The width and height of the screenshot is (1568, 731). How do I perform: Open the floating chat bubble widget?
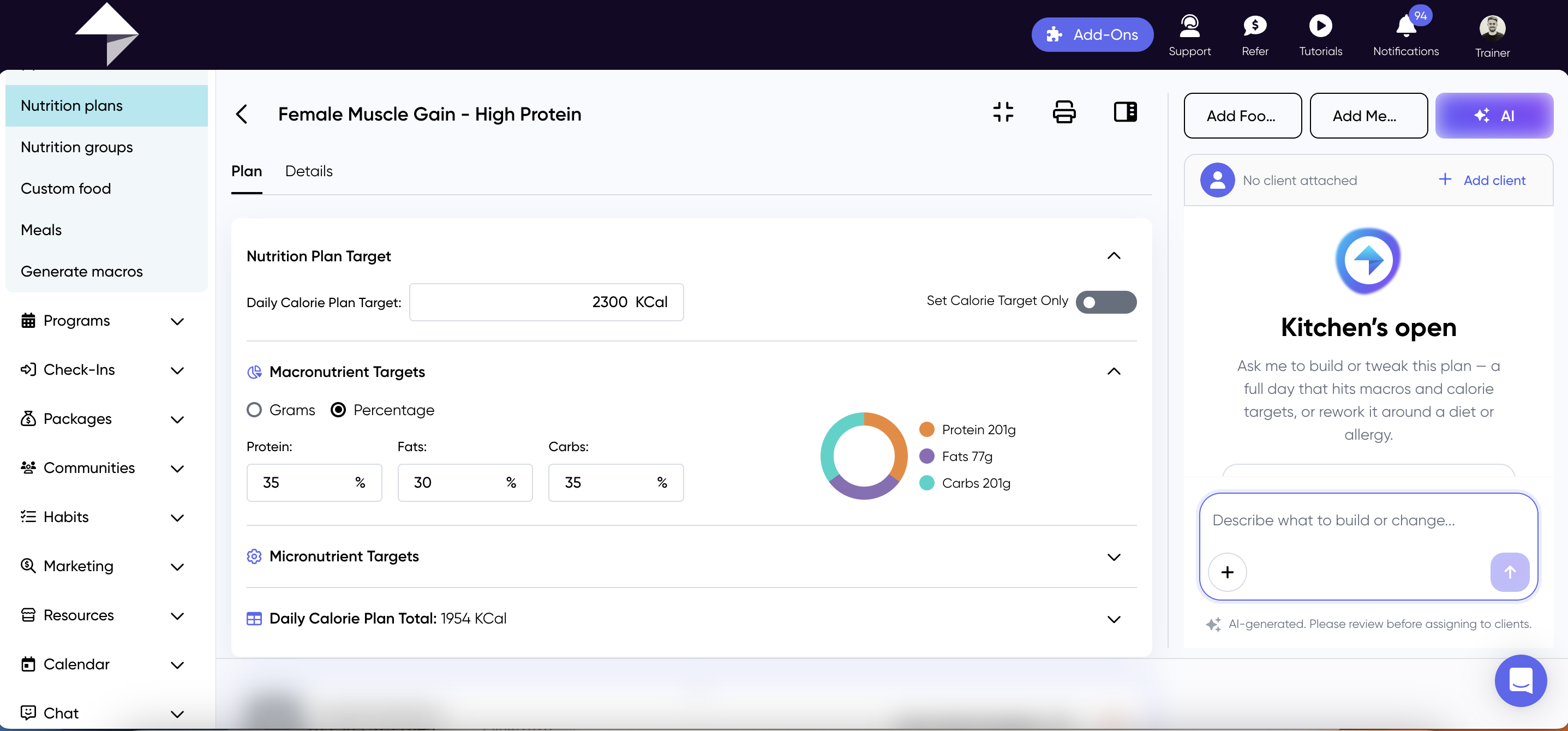pos(1519,679)
